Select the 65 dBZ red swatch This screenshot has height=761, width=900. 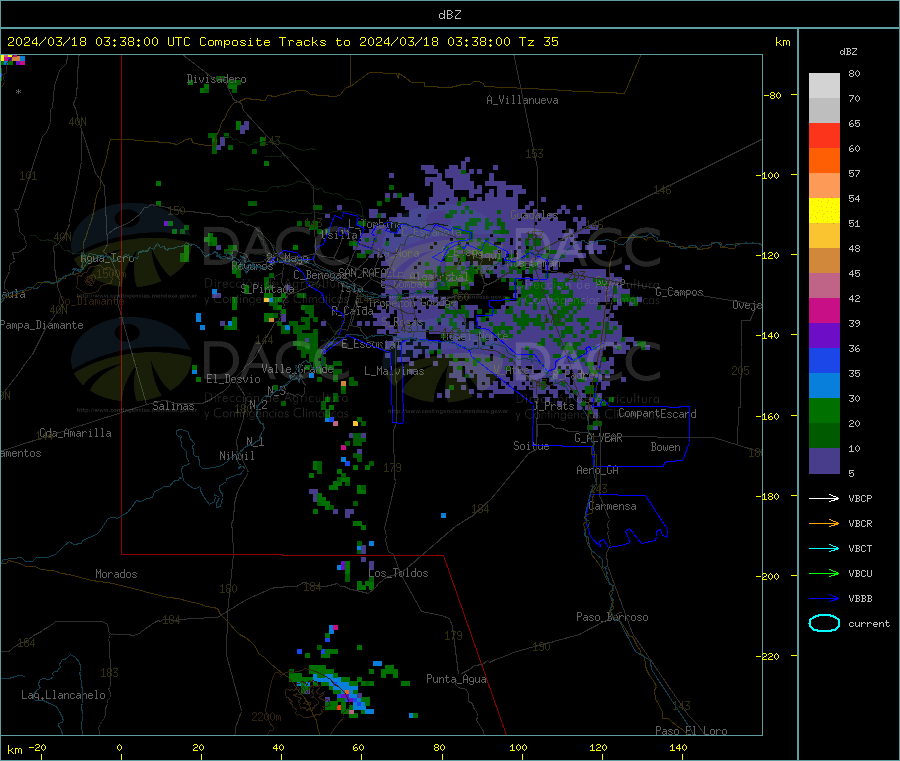click(x=824, y=135)
